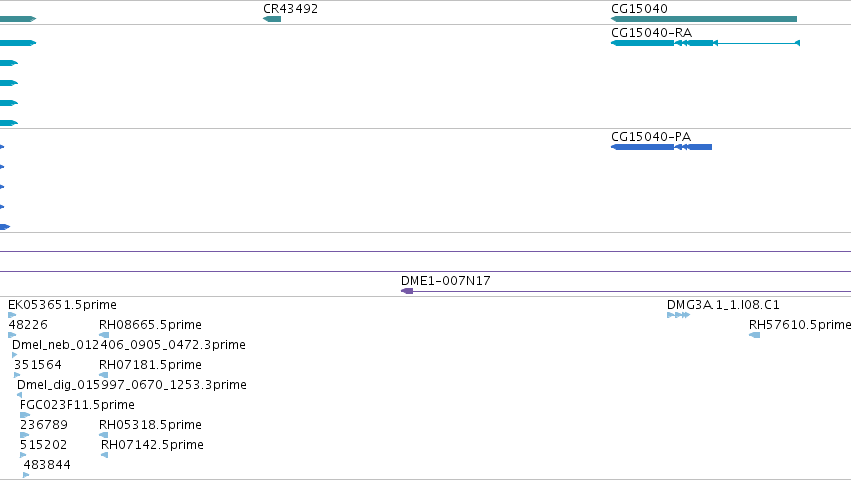Click the 515202 feature label

[x=43, y=445]
